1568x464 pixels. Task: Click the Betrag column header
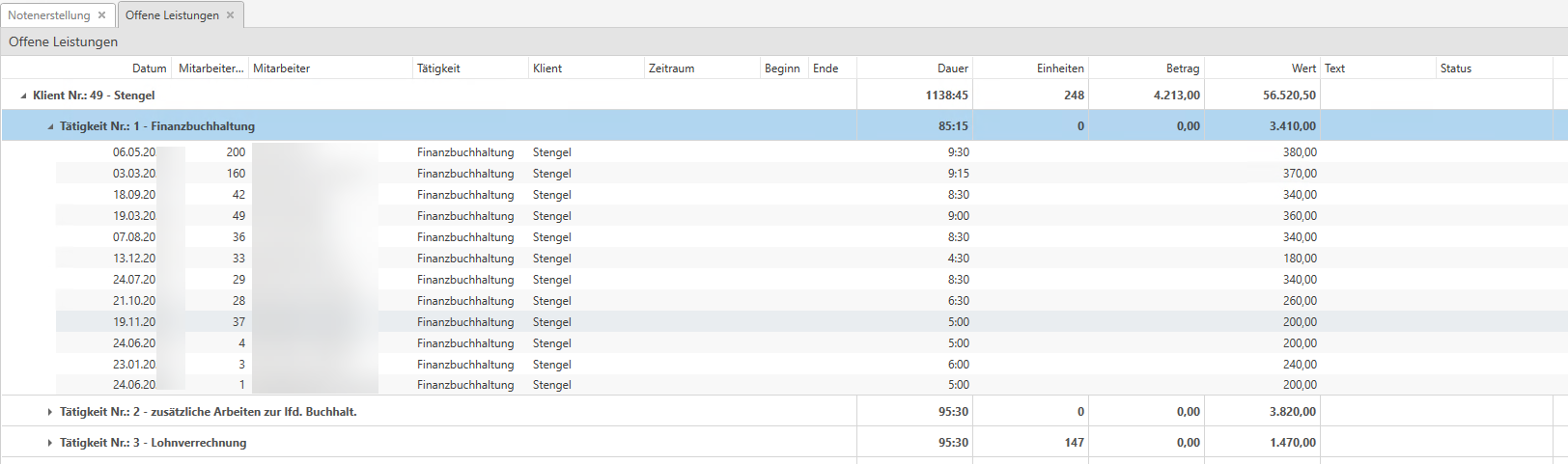1182,68
